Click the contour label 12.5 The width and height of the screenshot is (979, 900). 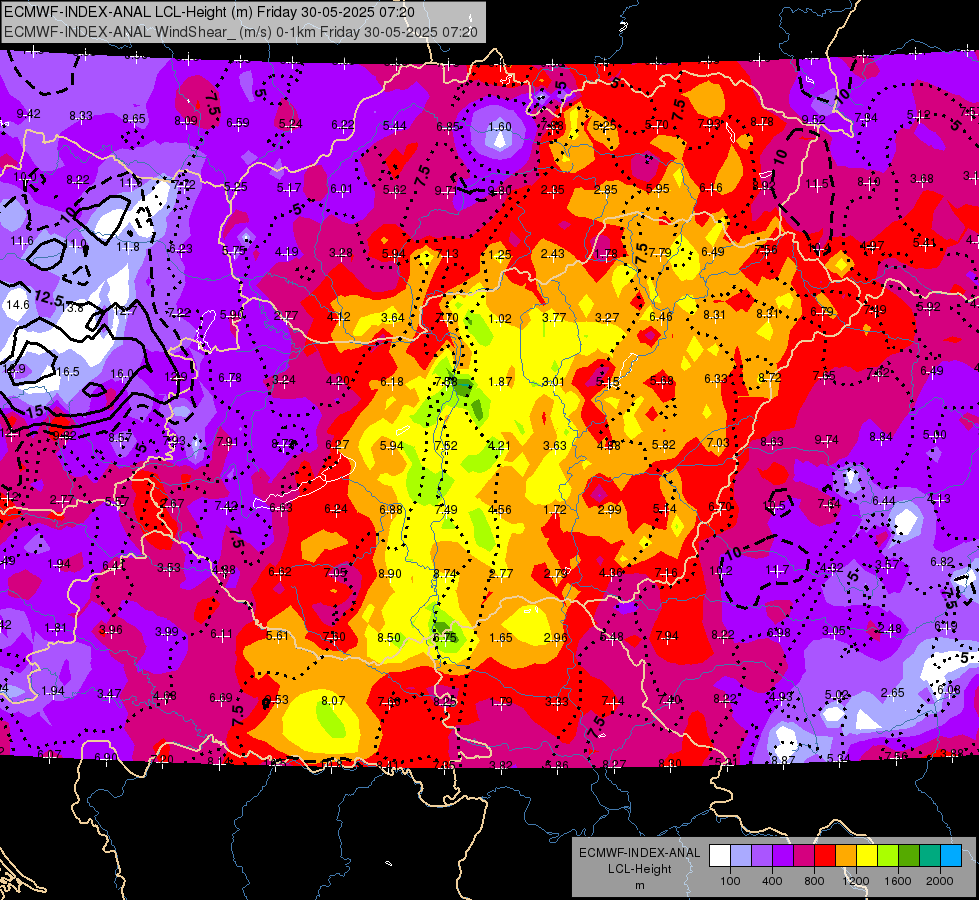49,298
